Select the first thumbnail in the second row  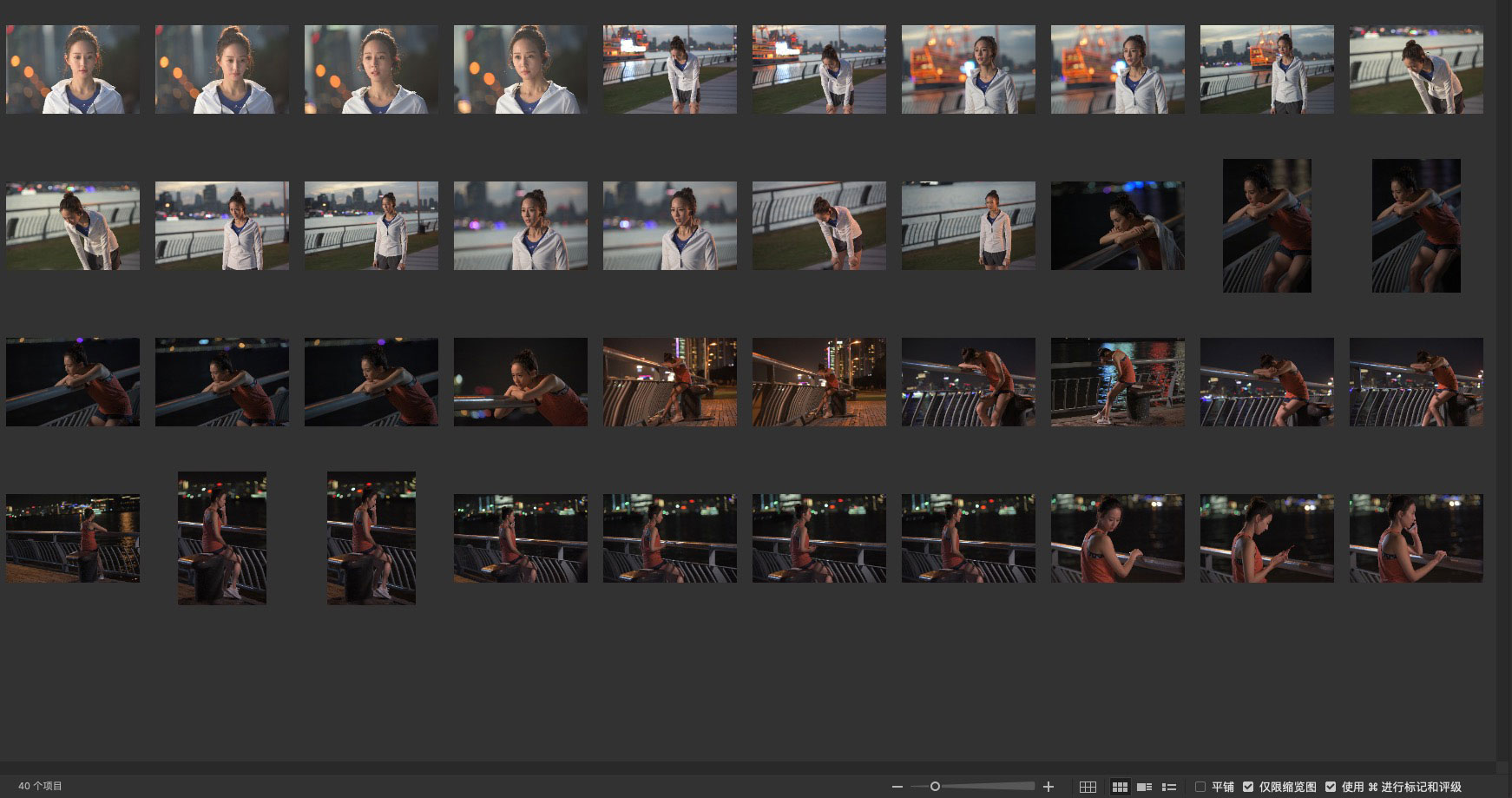tap(73, 226)
